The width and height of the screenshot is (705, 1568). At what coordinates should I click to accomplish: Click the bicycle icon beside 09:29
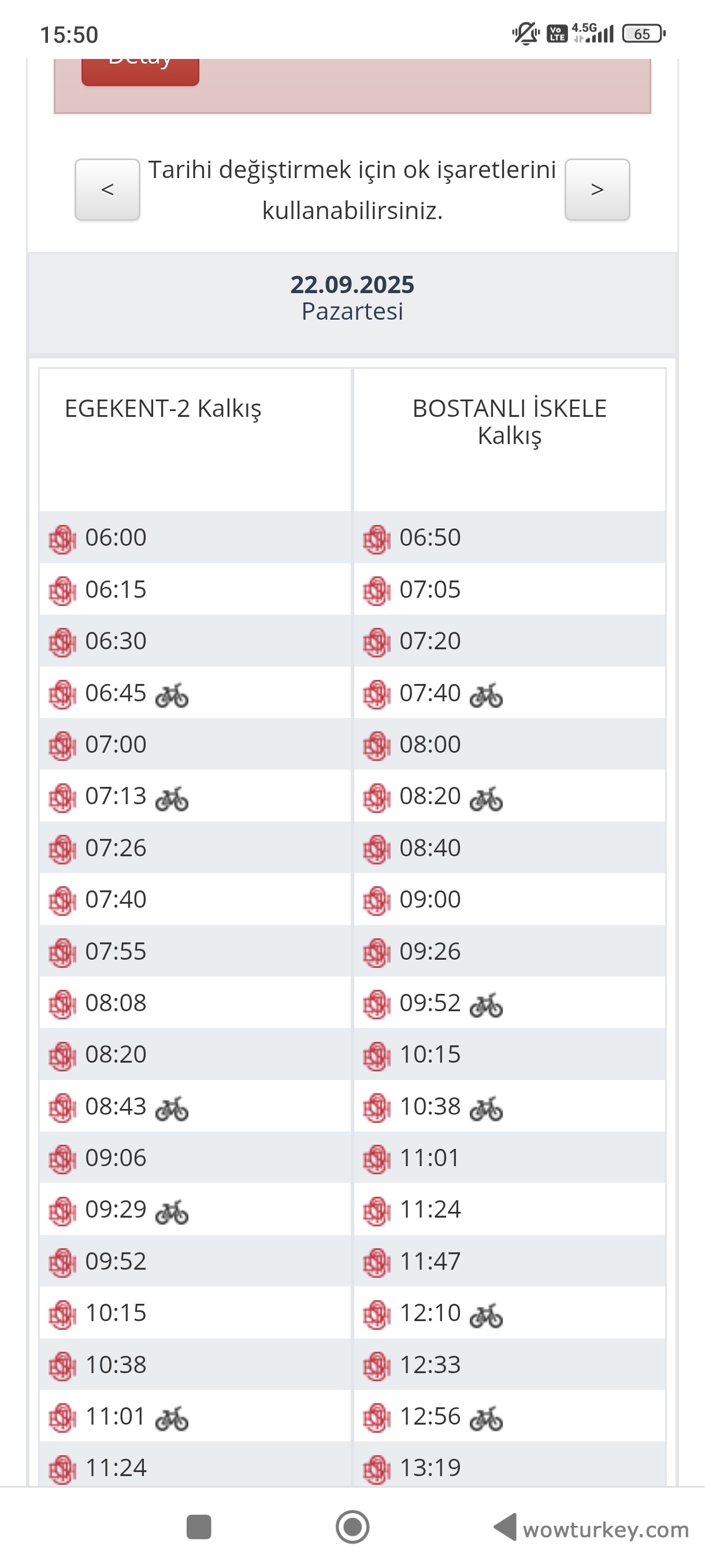tap(172, 1211)
